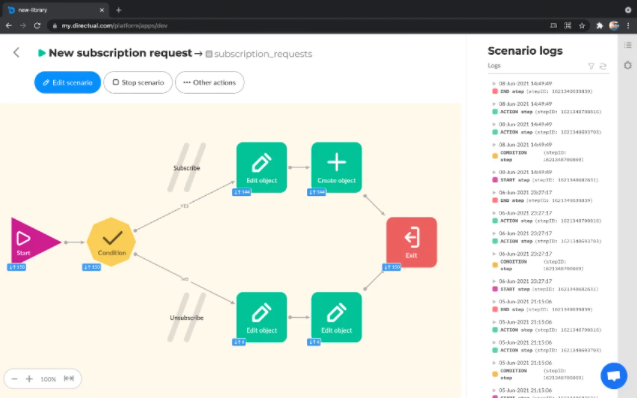
Task: Navigate back in the browser
Action: pos(9,26)
